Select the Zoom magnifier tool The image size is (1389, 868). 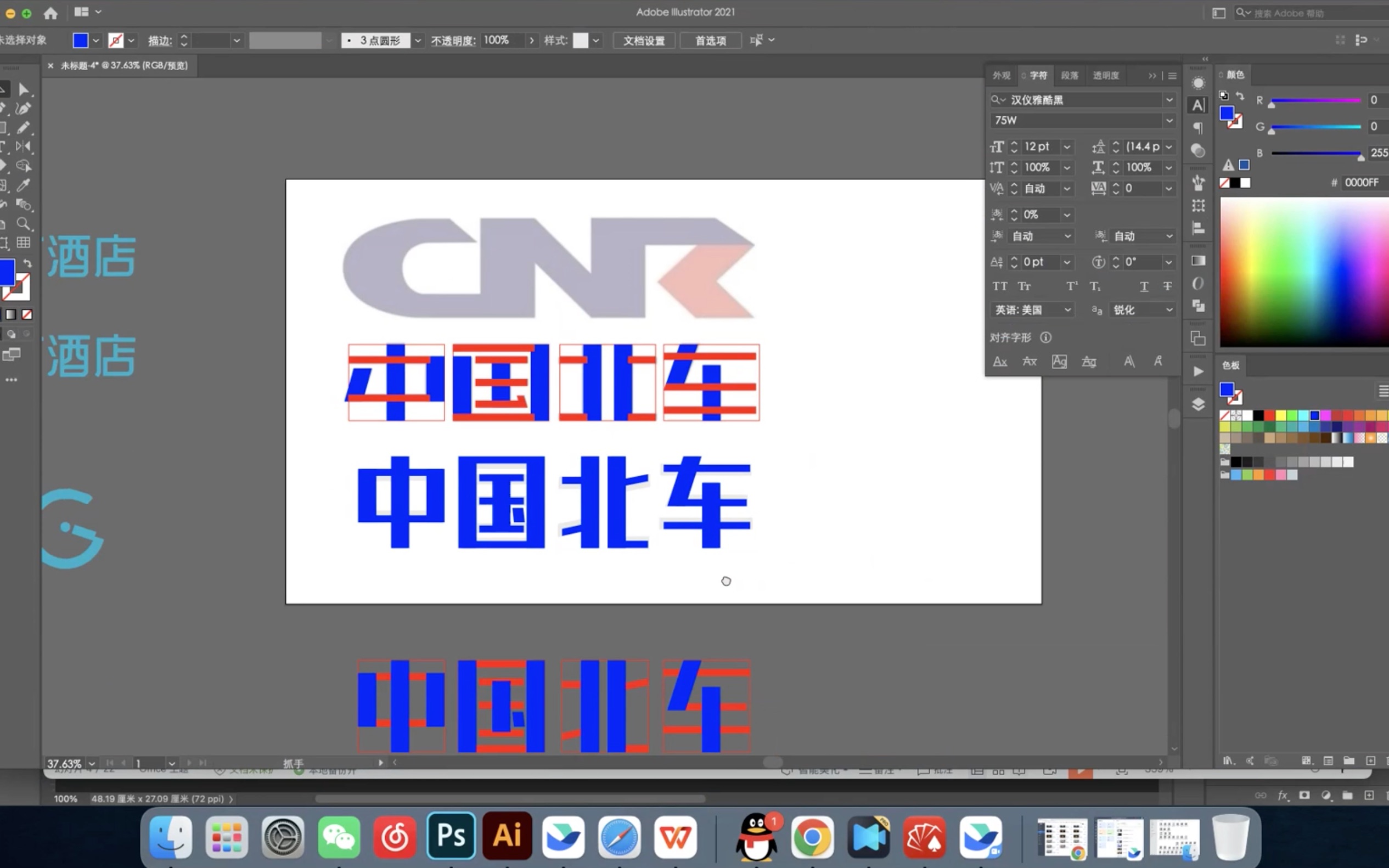coord(24,223)
